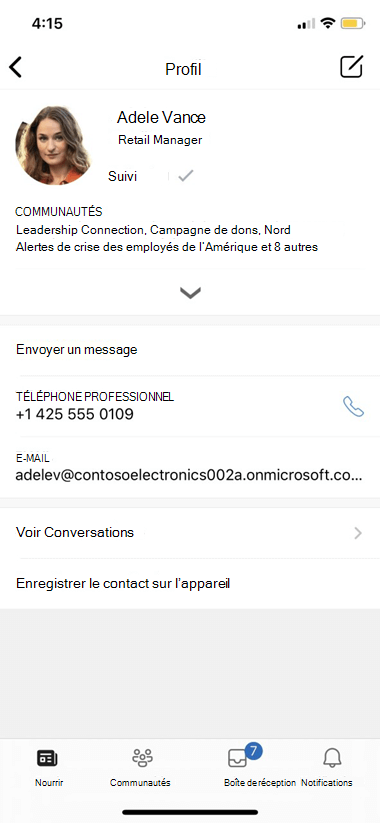Tap phone number +1 425 555 0109
The image size is (380, 823).
(75, 415)
